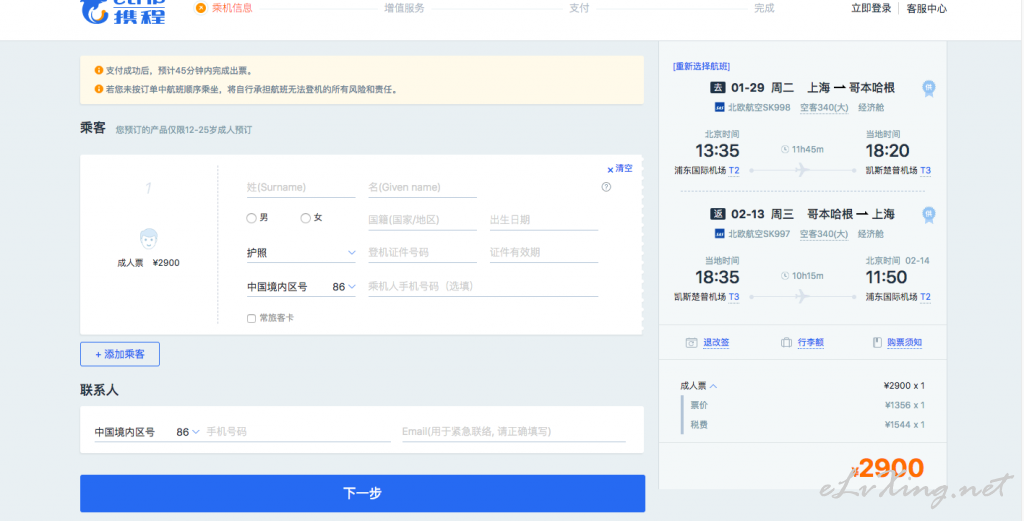
Task: Click the 11h45m duration clock icon
Action: point(785,150)
